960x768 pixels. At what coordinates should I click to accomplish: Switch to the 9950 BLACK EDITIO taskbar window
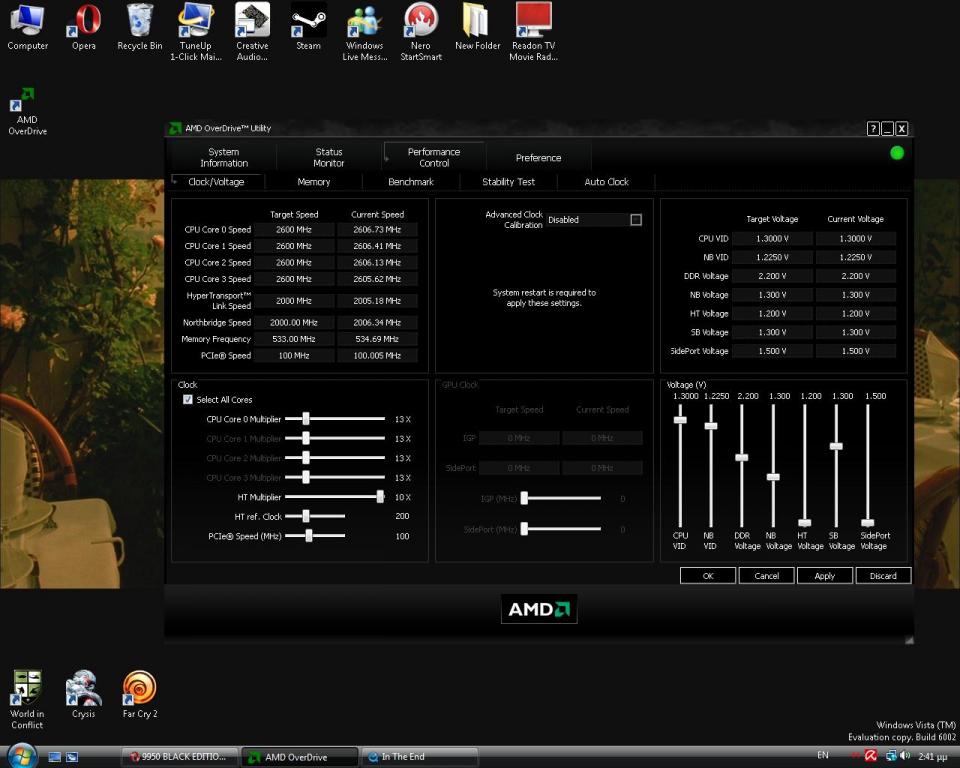coord(180,757)
